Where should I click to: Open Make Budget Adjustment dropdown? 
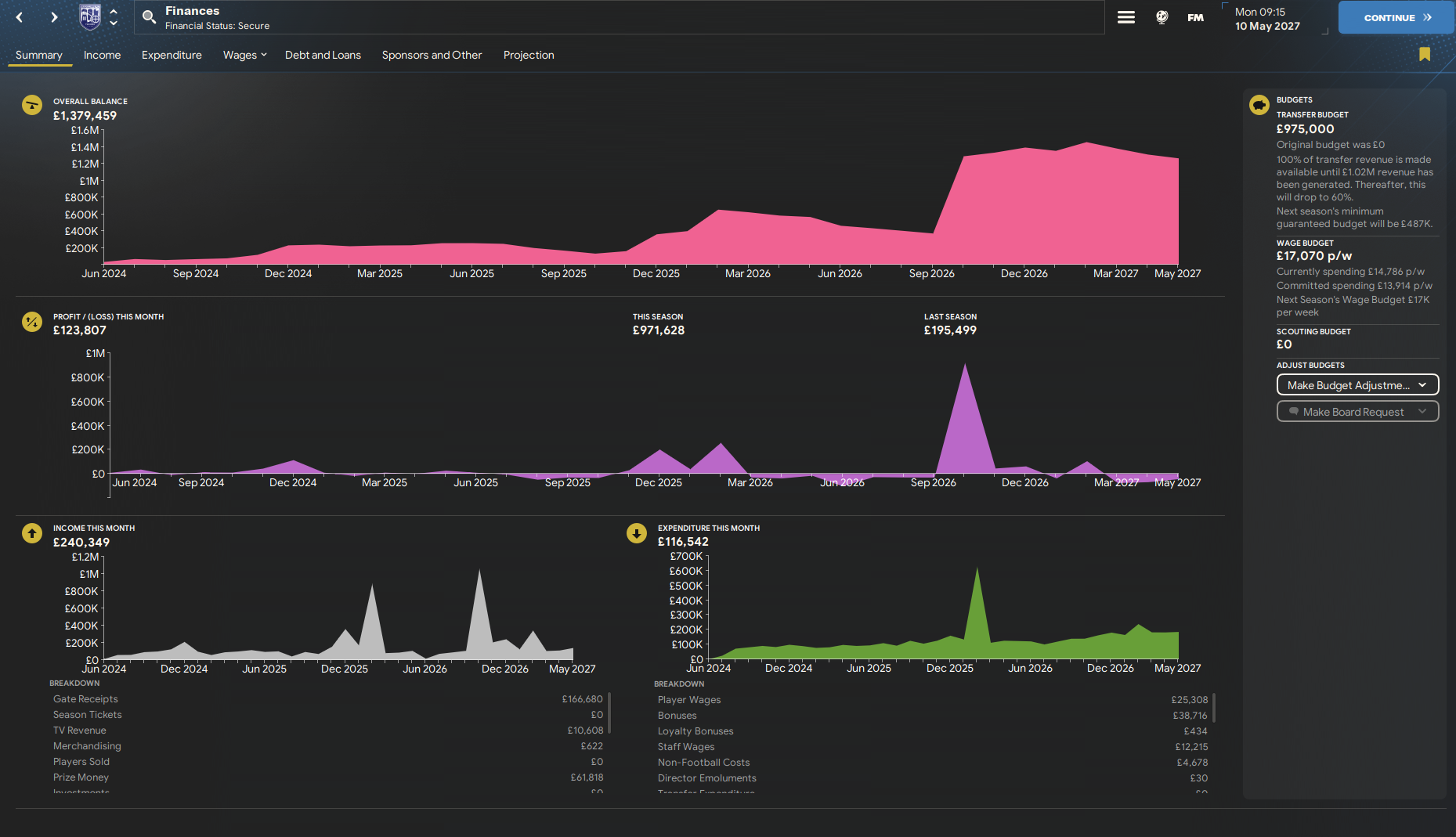1357,385
